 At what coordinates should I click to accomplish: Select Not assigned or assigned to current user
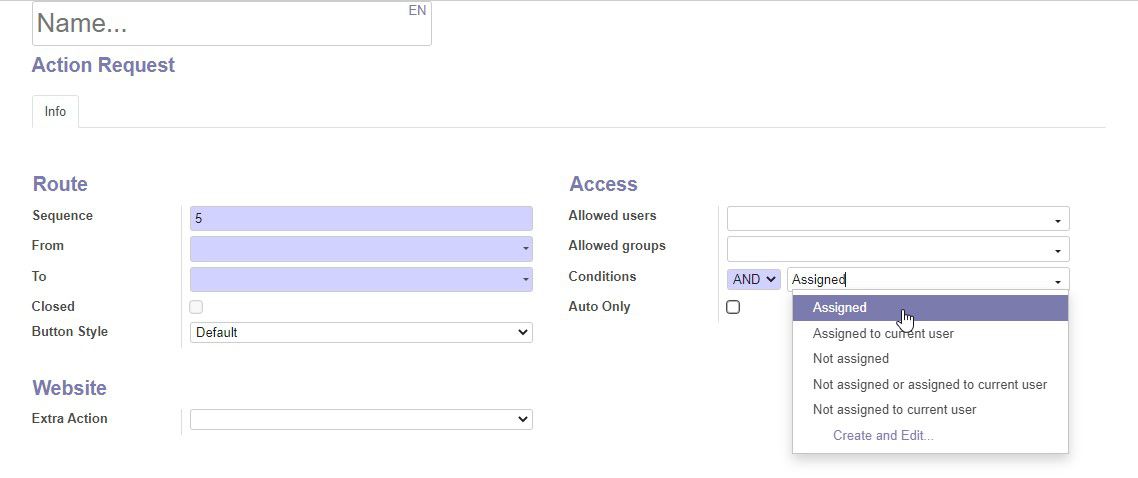[x=930, y=384]
